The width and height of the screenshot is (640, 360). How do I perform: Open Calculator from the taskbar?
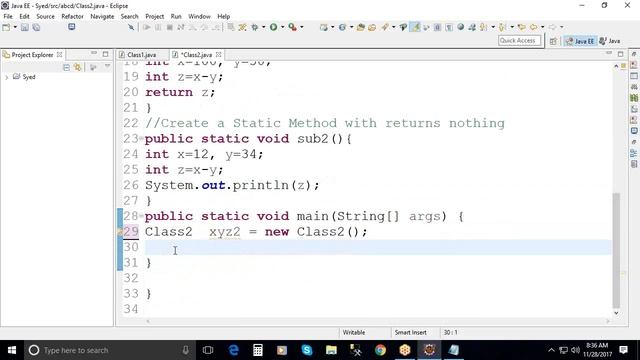(x=258, y=350)
